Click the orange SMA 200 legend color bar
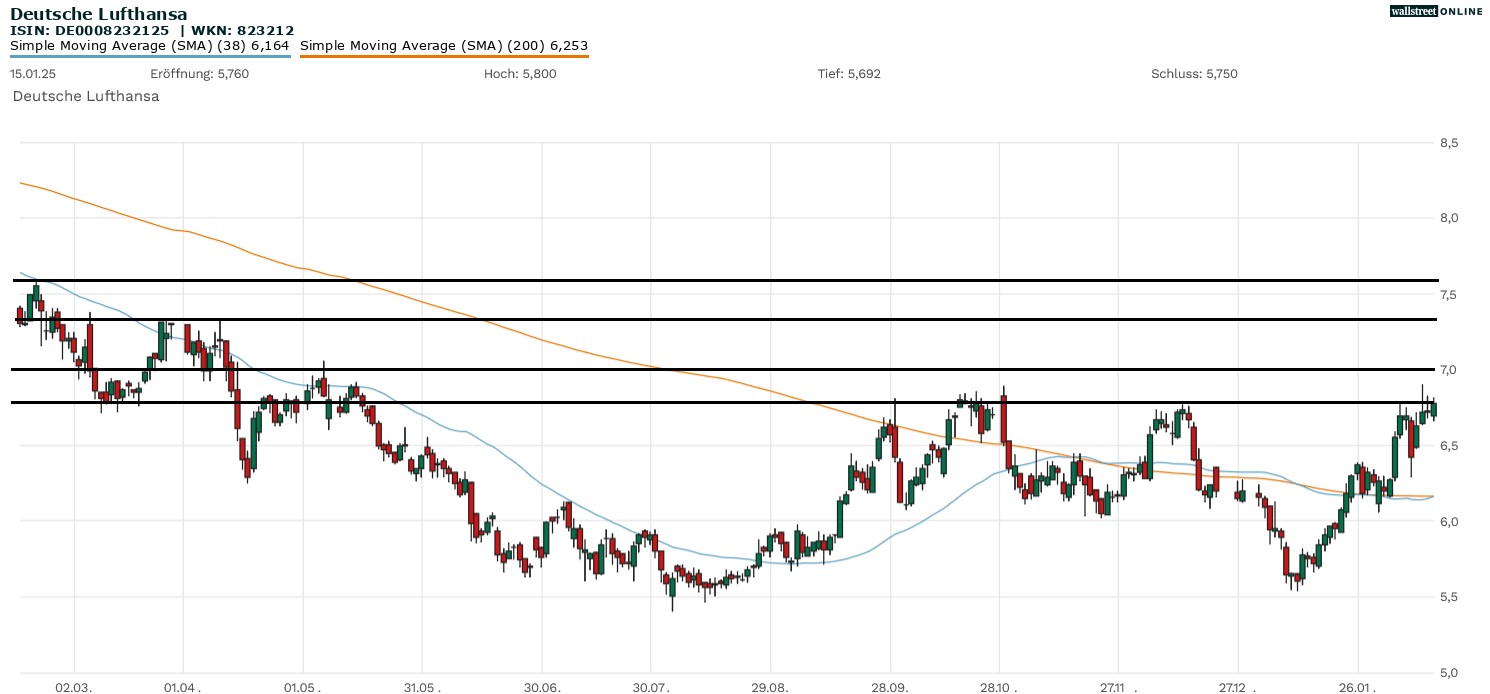The width and height of the screenshot is (1490, 694). coord(444,56)
